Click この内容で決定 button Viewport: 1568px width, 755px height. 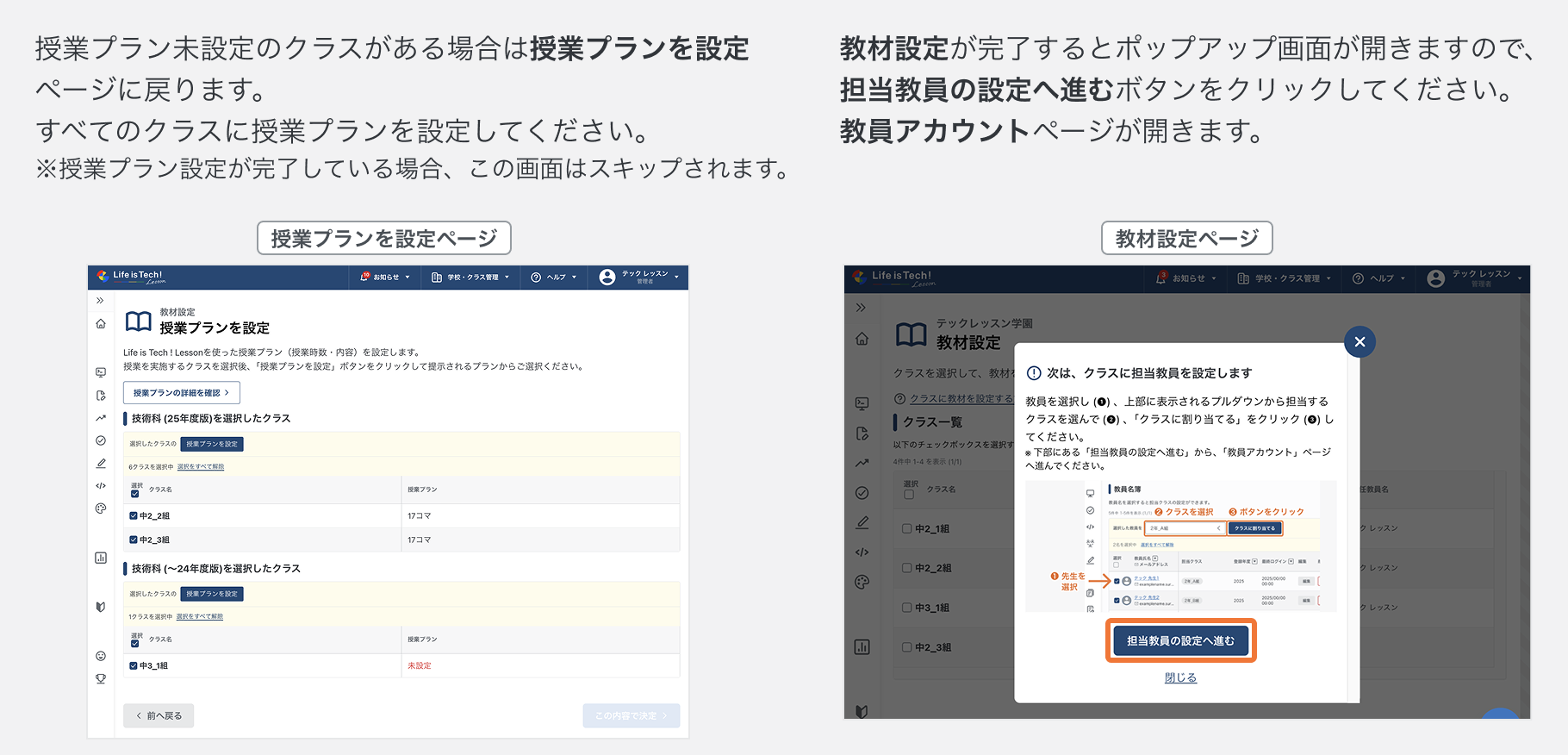point(632,716)
